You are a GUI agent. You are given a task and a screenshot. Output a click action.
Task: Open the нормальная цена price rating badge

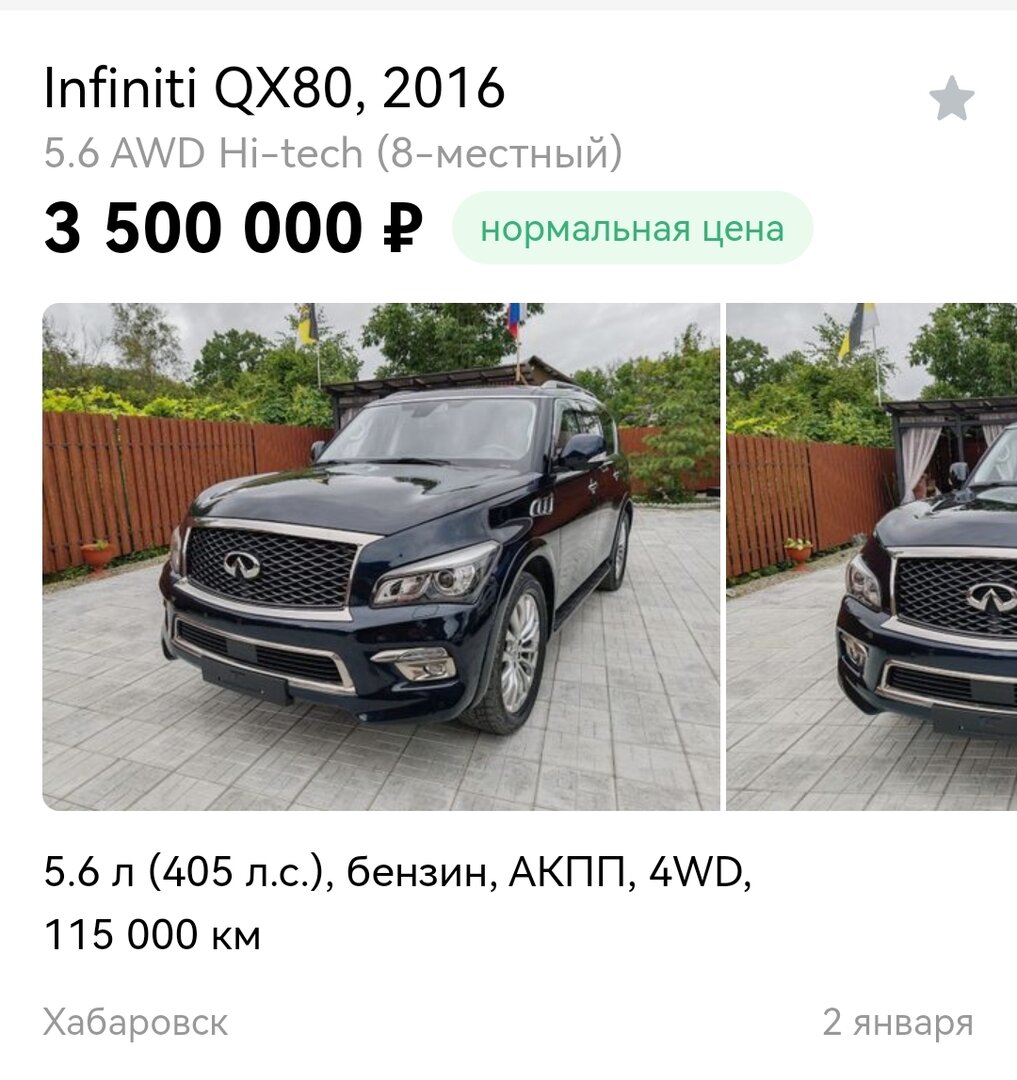click(x=632, y=228)
